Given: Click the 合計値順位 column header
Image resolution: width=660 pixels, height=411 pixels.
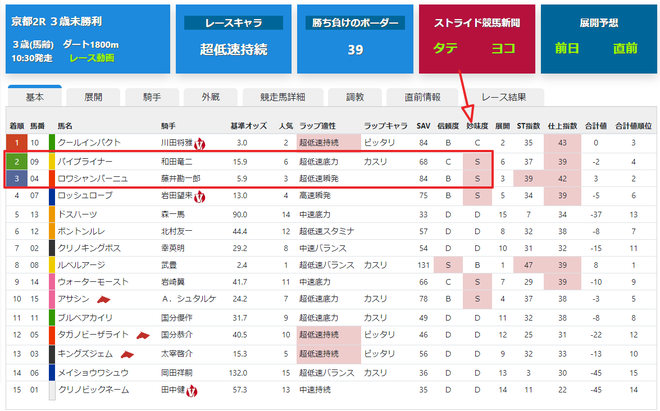Looking at the screenshot, I should pyautogui.click(x=633, y=126).
